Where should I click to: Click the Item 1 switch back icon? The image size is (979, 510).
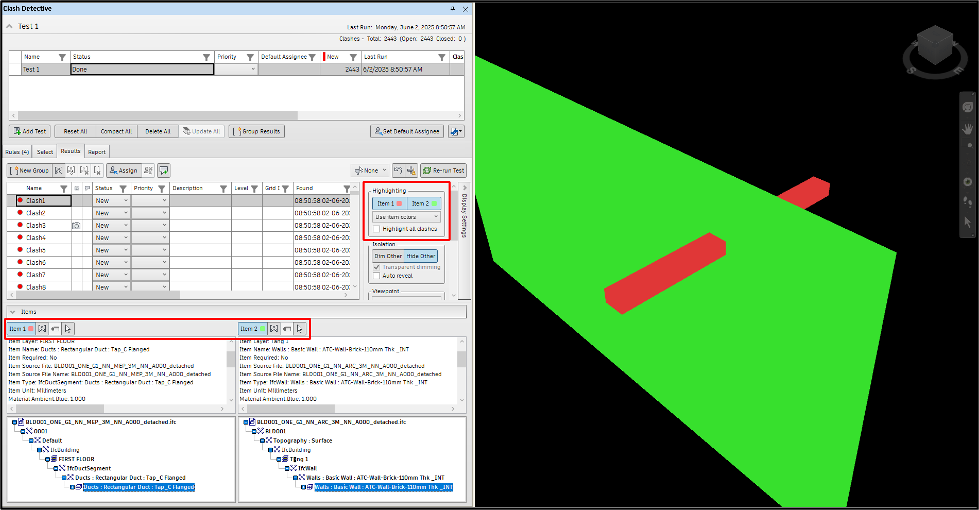pos(55,328)
